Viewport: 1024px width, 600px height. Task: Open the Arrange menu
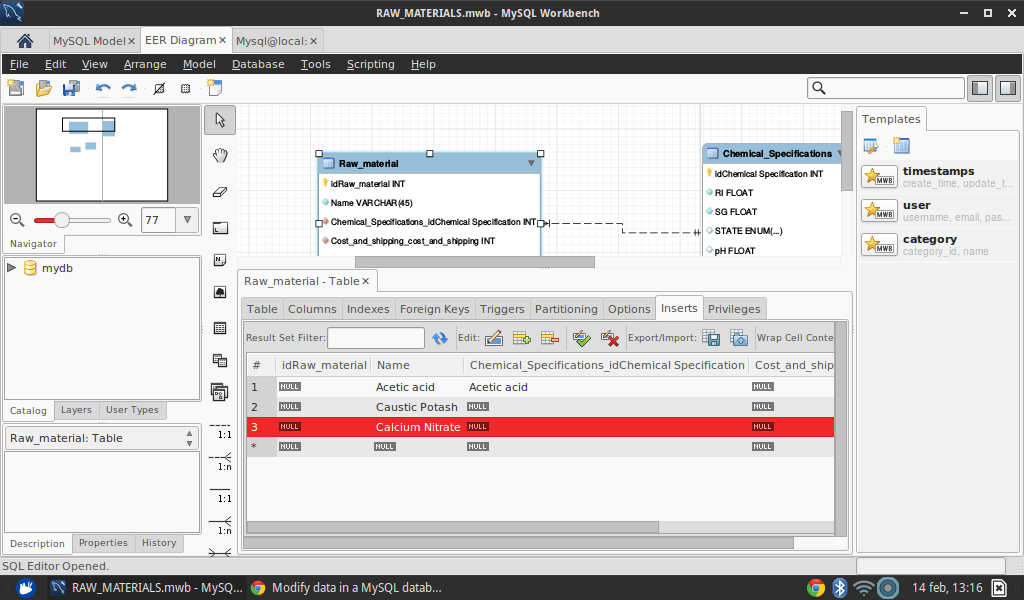click(145, 64)
